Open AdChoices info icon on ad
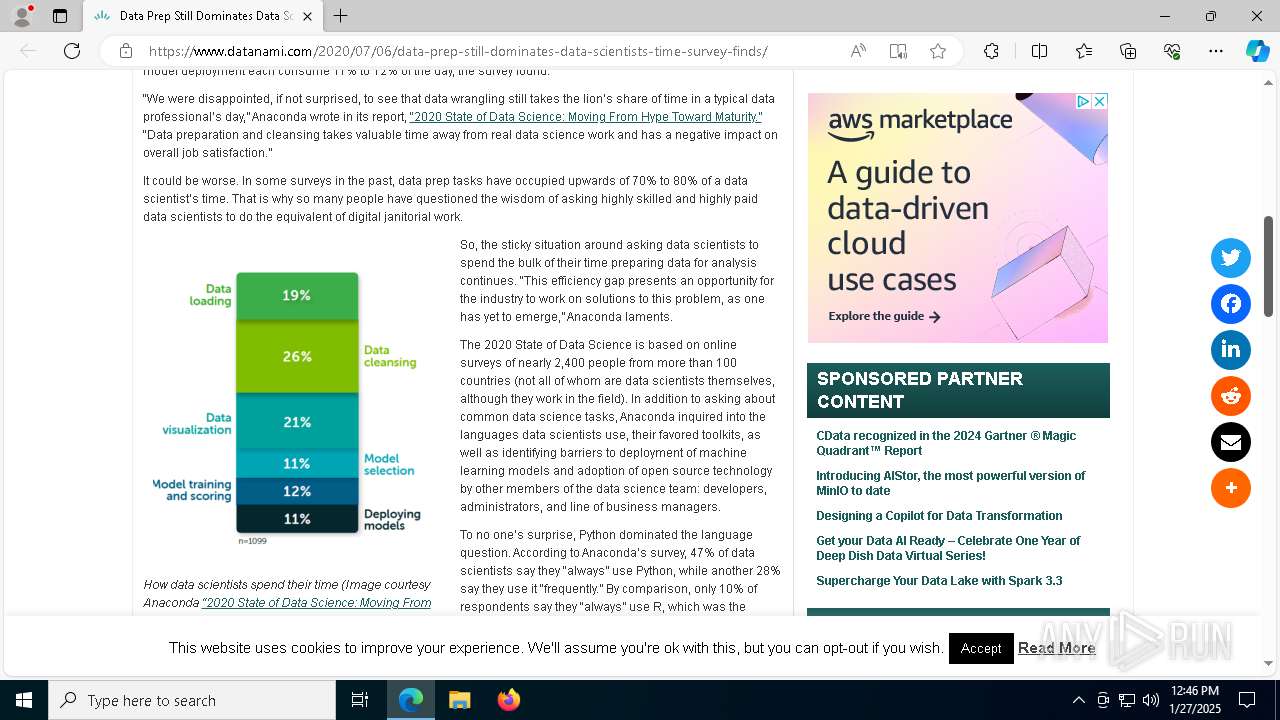 1083,101
